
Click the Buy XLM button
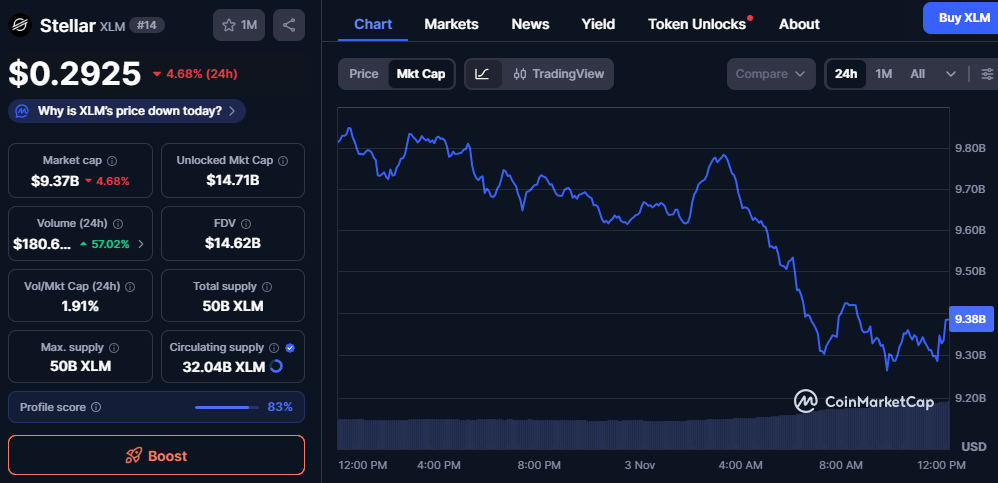click(963, 18)
